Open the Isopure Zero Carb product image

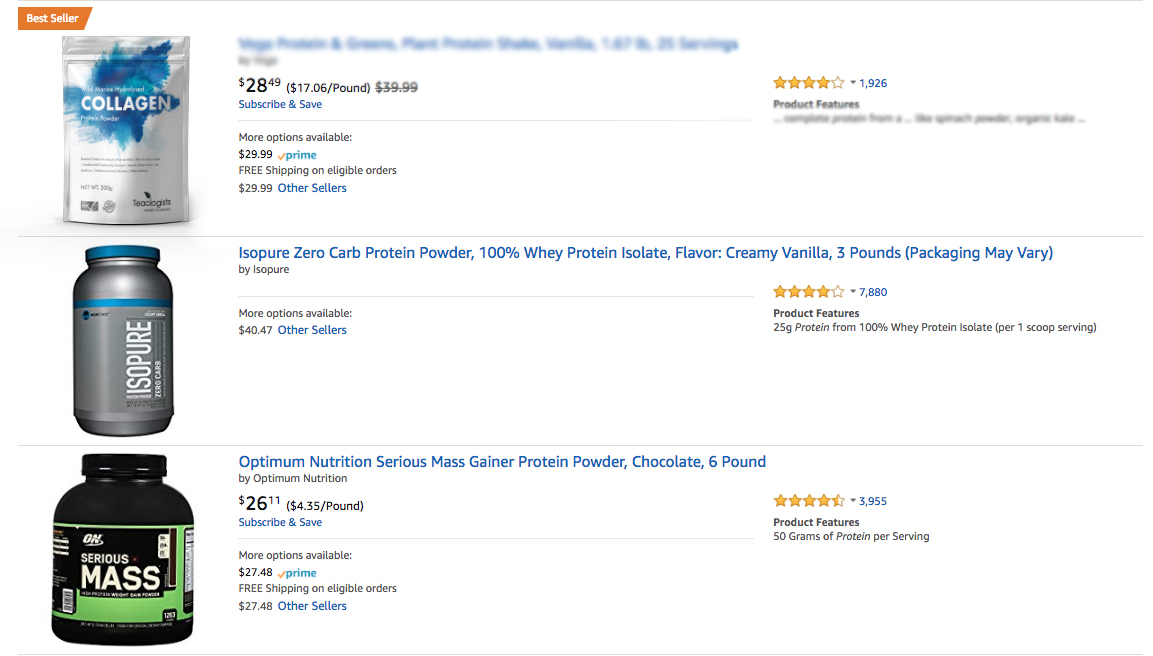pos(123,340)
